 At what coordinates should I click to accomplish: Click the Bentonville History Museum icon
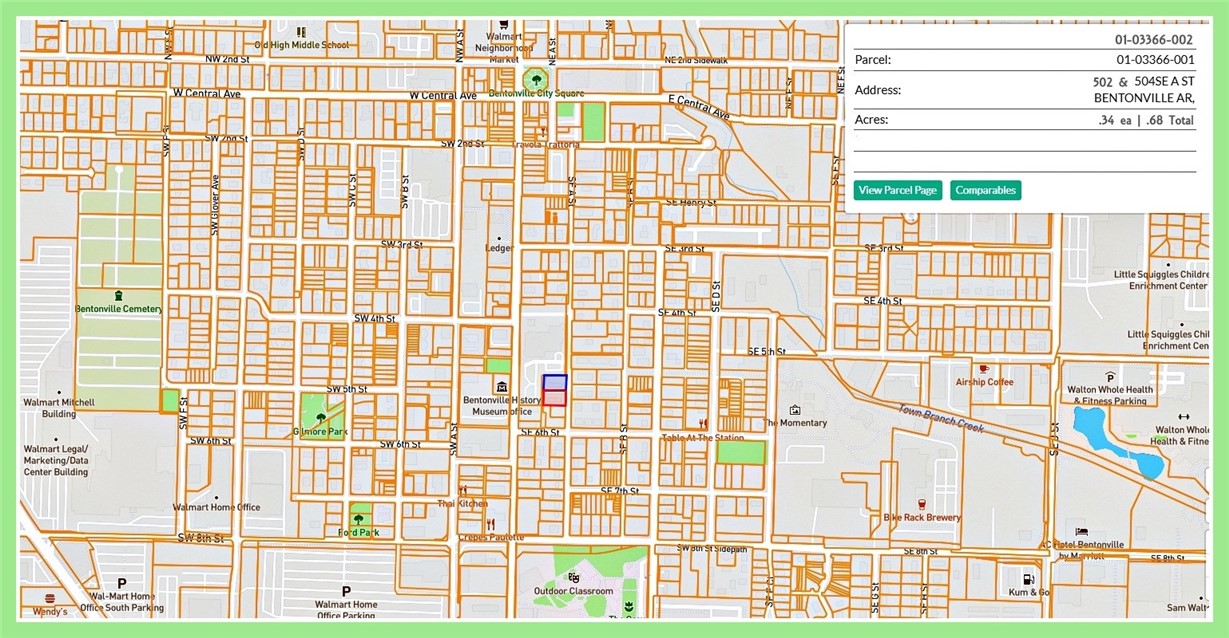click(x=501, y=386)
